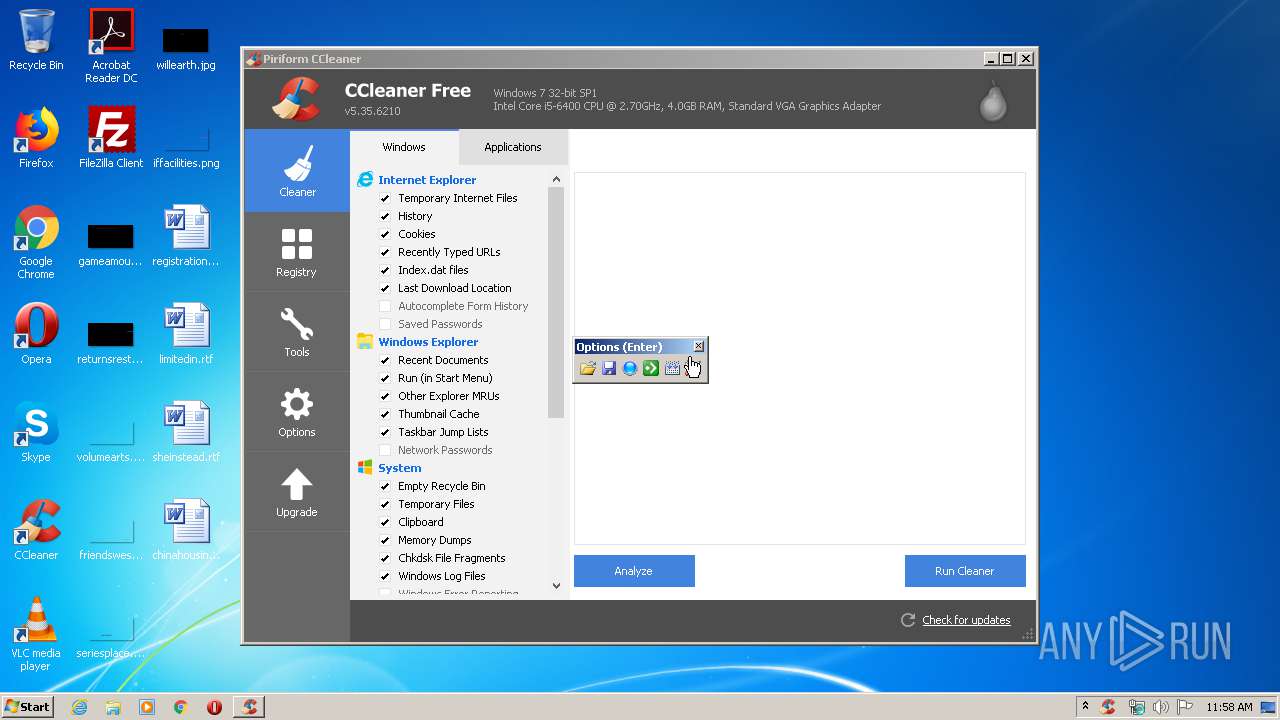The height and width of the screenshot is (720, 1280).
Task: Select 'Taskbar Jump Lists' text item
Action: tap(443, 432)
